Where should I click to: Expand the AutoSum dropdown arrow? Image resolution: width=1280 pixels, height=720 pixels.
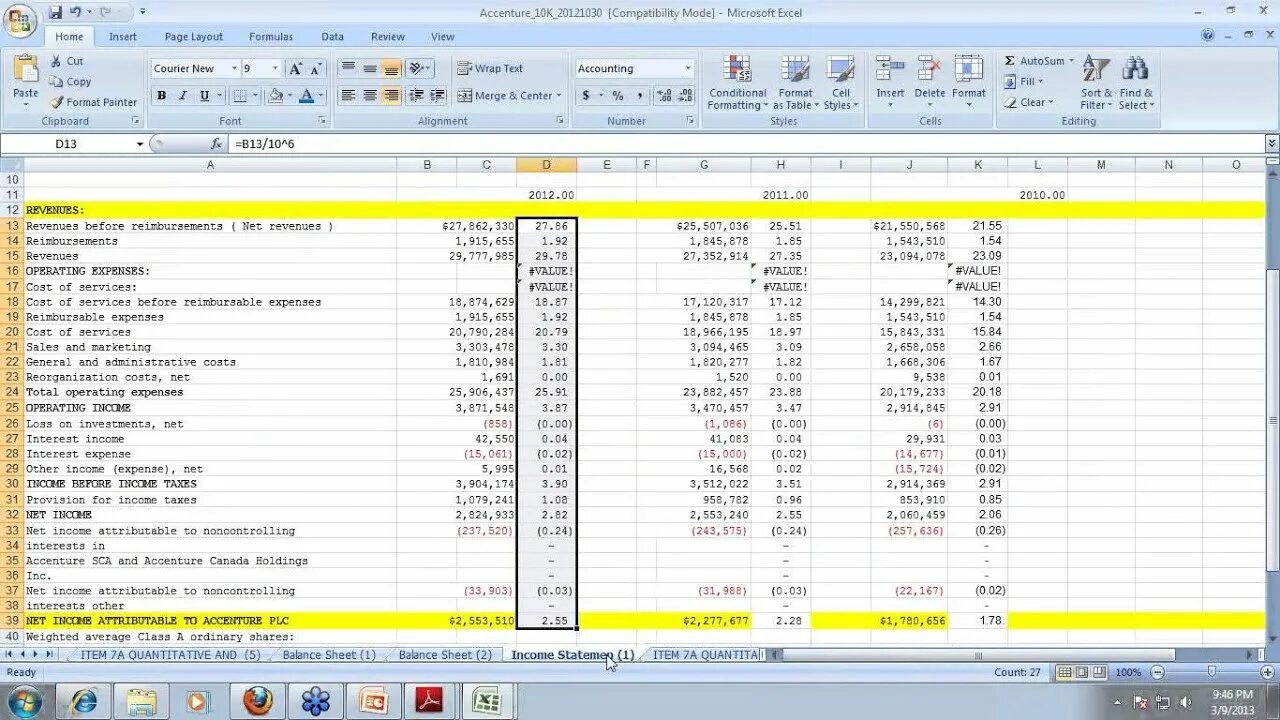pyautogui.click(x=1071, y=61)
